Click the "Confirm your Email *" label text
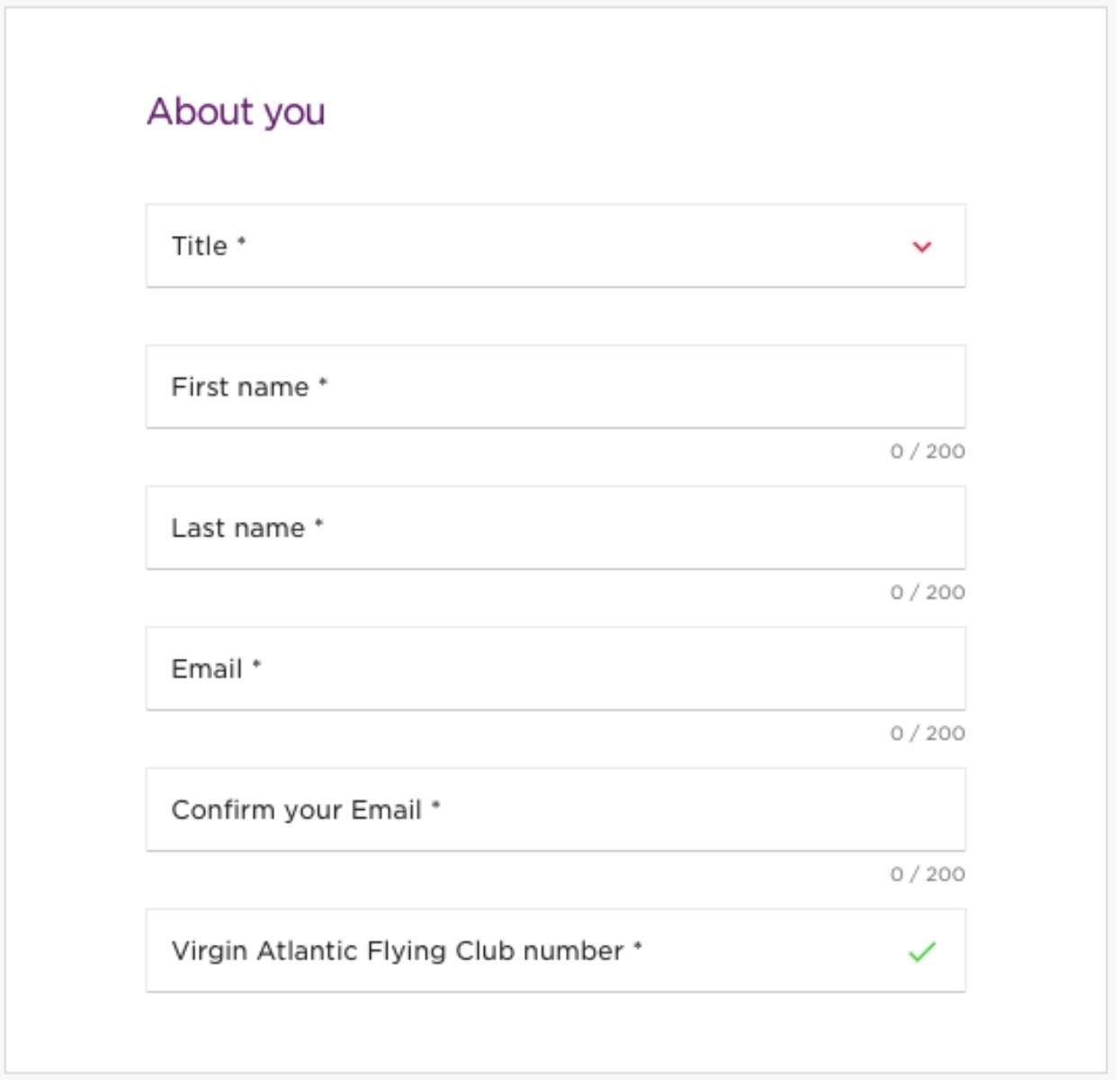This screenshot has width=1120, height=1080. point(297,810)
